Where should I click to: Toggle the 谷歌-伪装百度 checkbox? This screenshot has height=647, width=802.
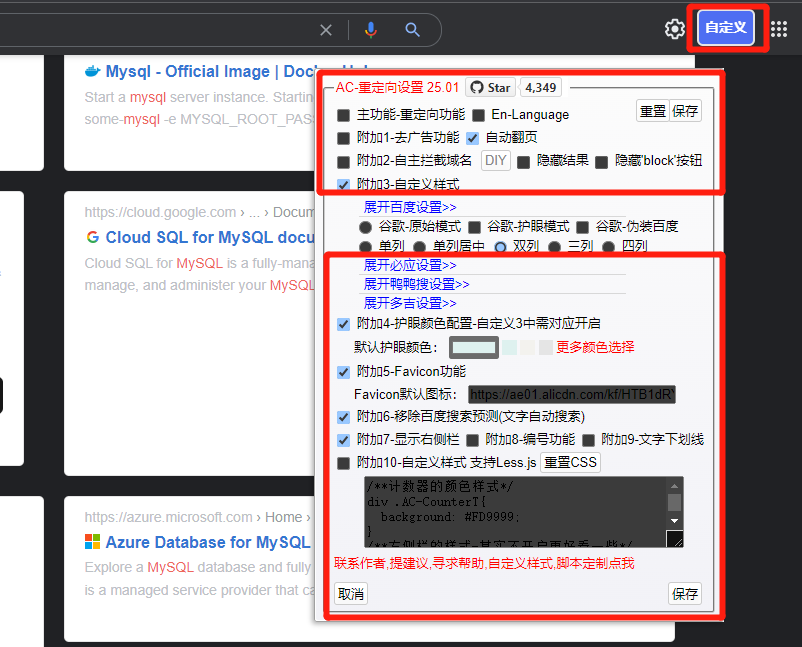click(x=583, y=227)
